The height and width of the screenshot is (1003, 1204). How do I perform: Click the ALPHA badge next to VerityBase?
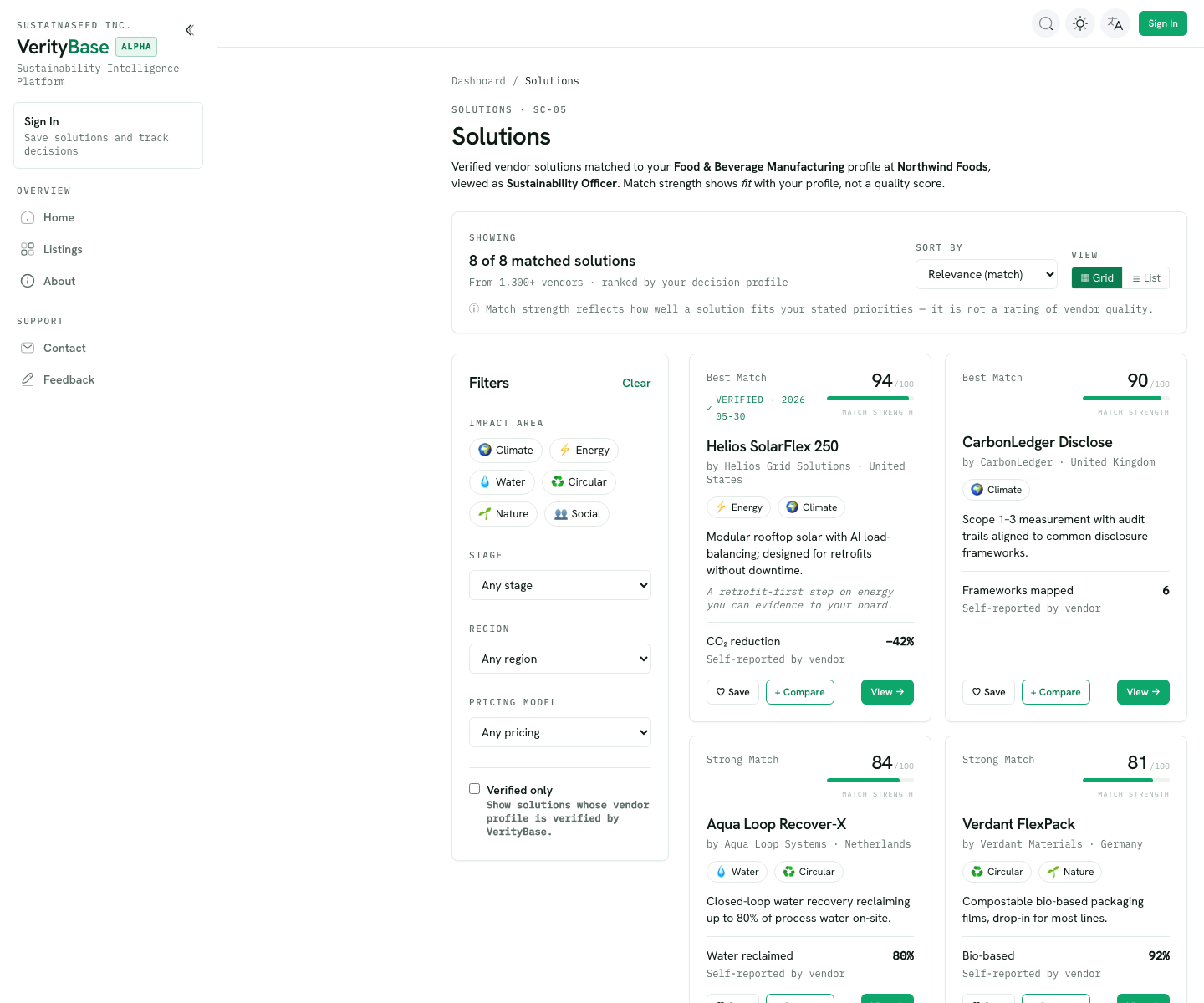pos(136,47)
